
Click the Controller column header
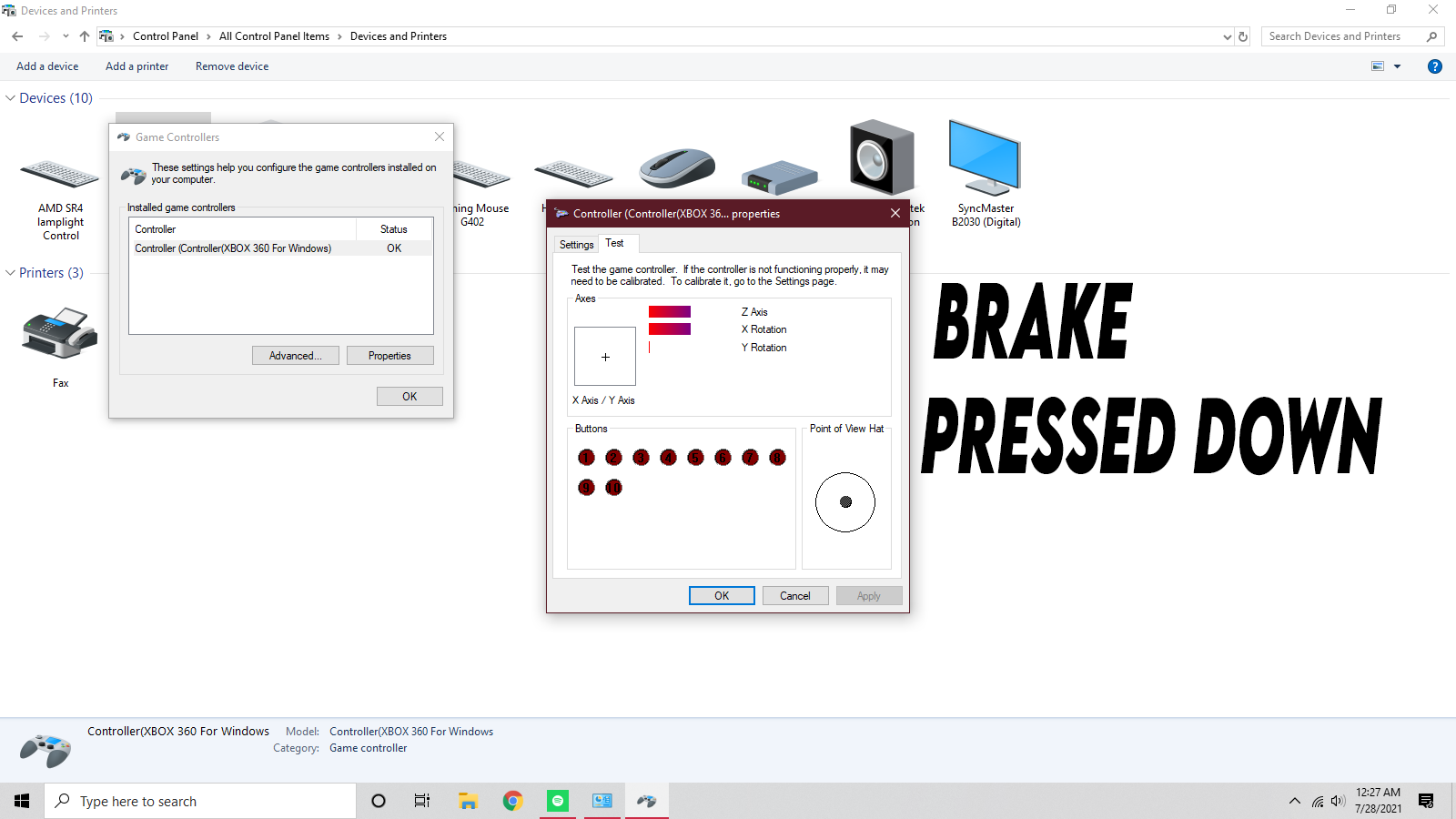pyautogui.click(x=243, y=229)
